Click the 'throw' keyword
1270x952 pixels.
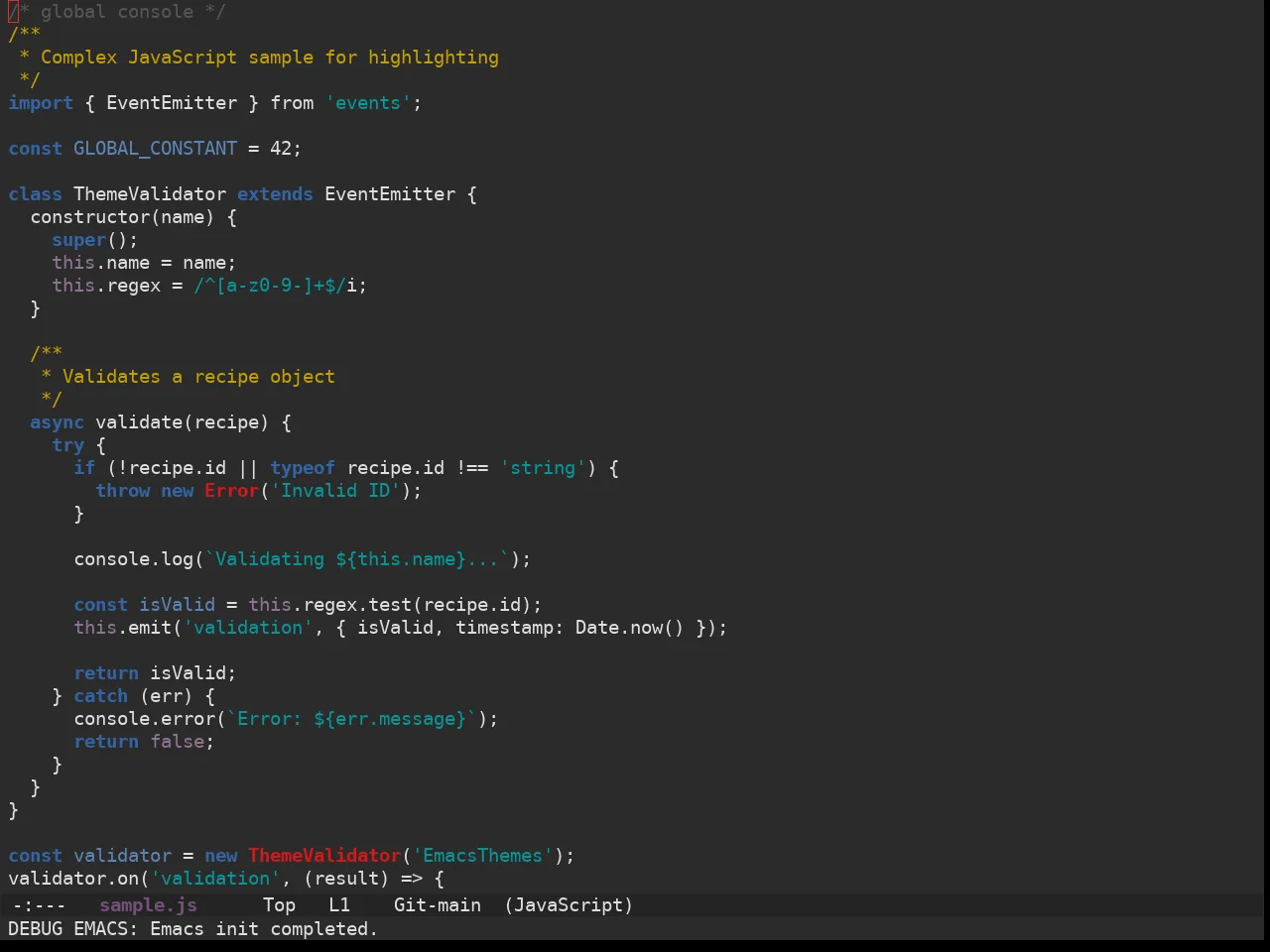[x=122, y=491]
